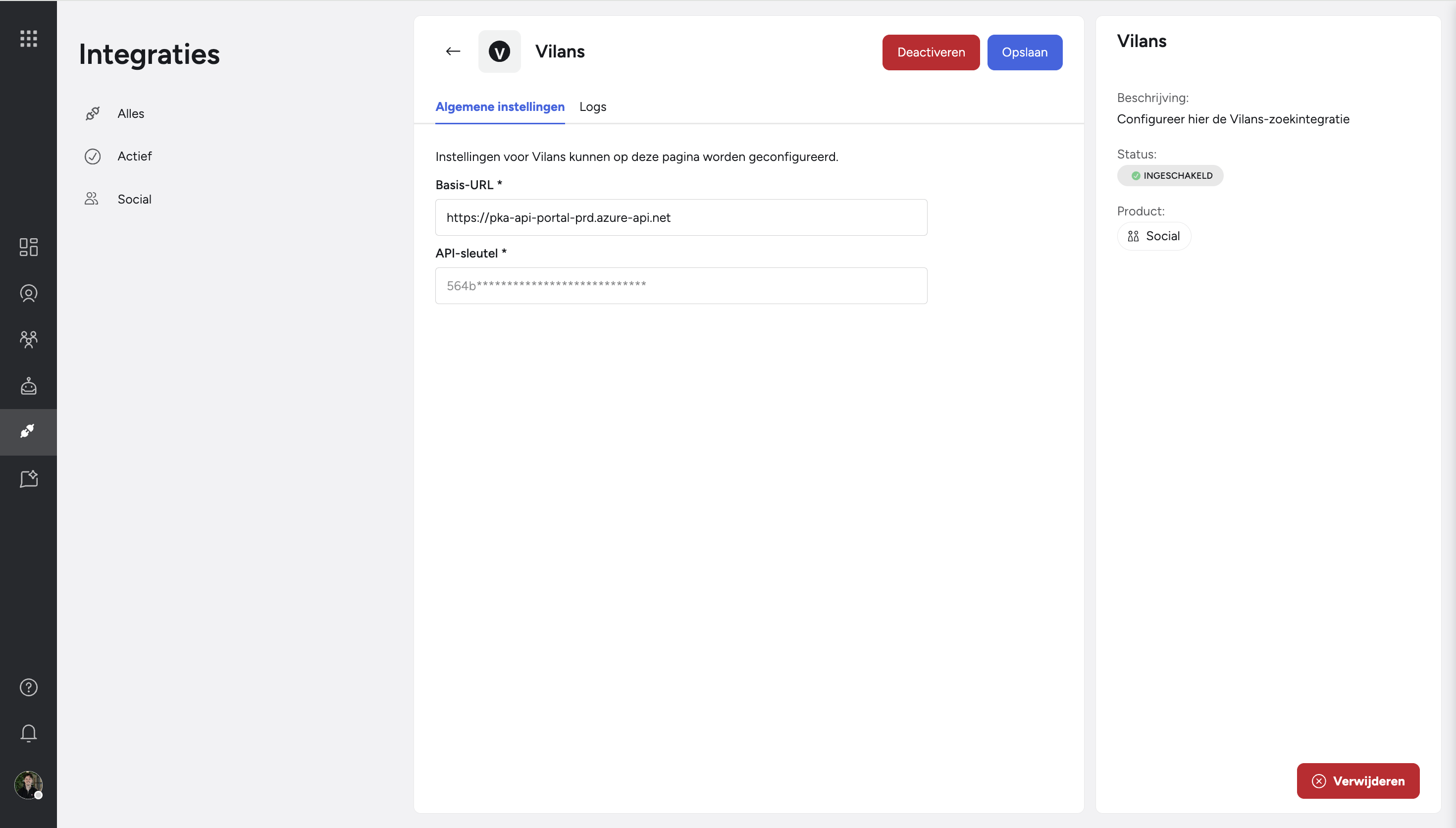Open the dashboard icon in sidebar
The width and height of the screenshot is (1456, 828).
pyautogui.click(x=28, y=247)
